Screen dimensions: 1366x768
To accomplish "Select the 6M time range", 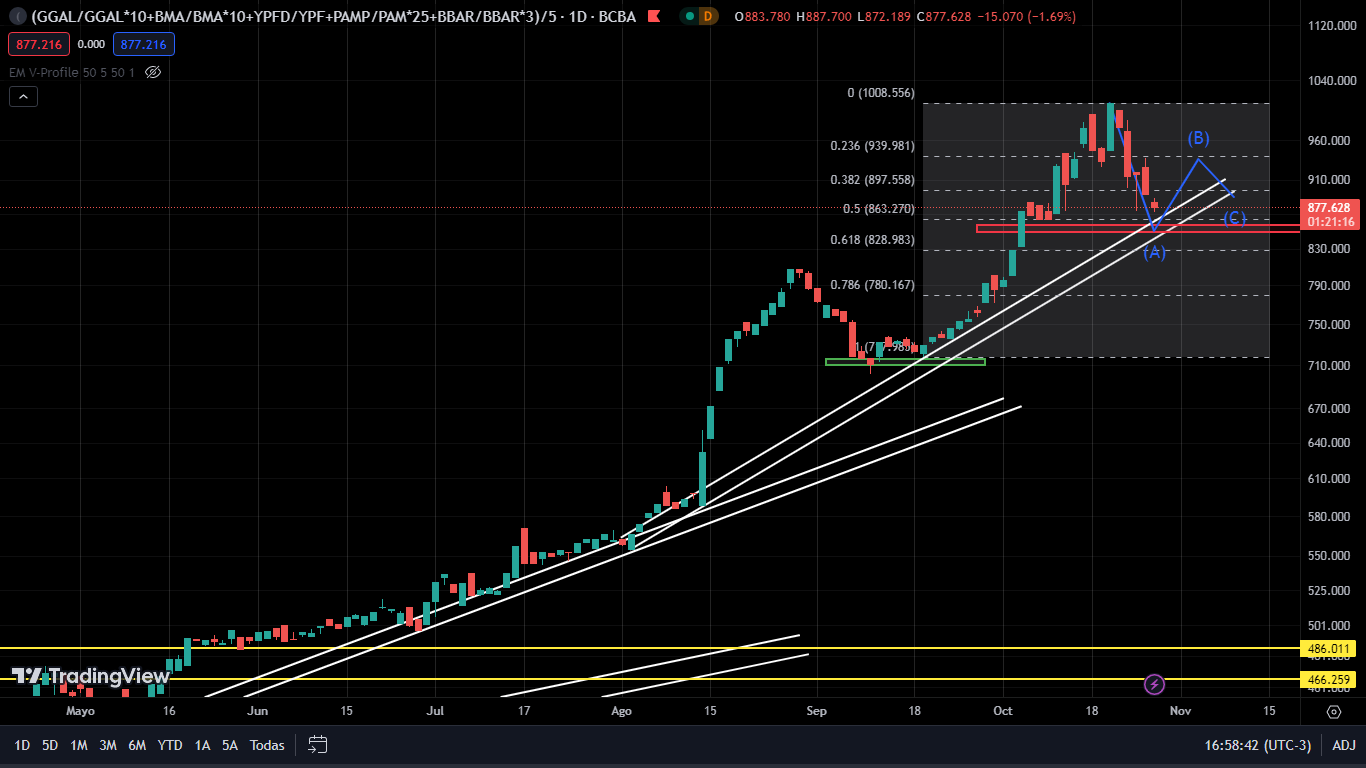I will (x=137, y=745).
